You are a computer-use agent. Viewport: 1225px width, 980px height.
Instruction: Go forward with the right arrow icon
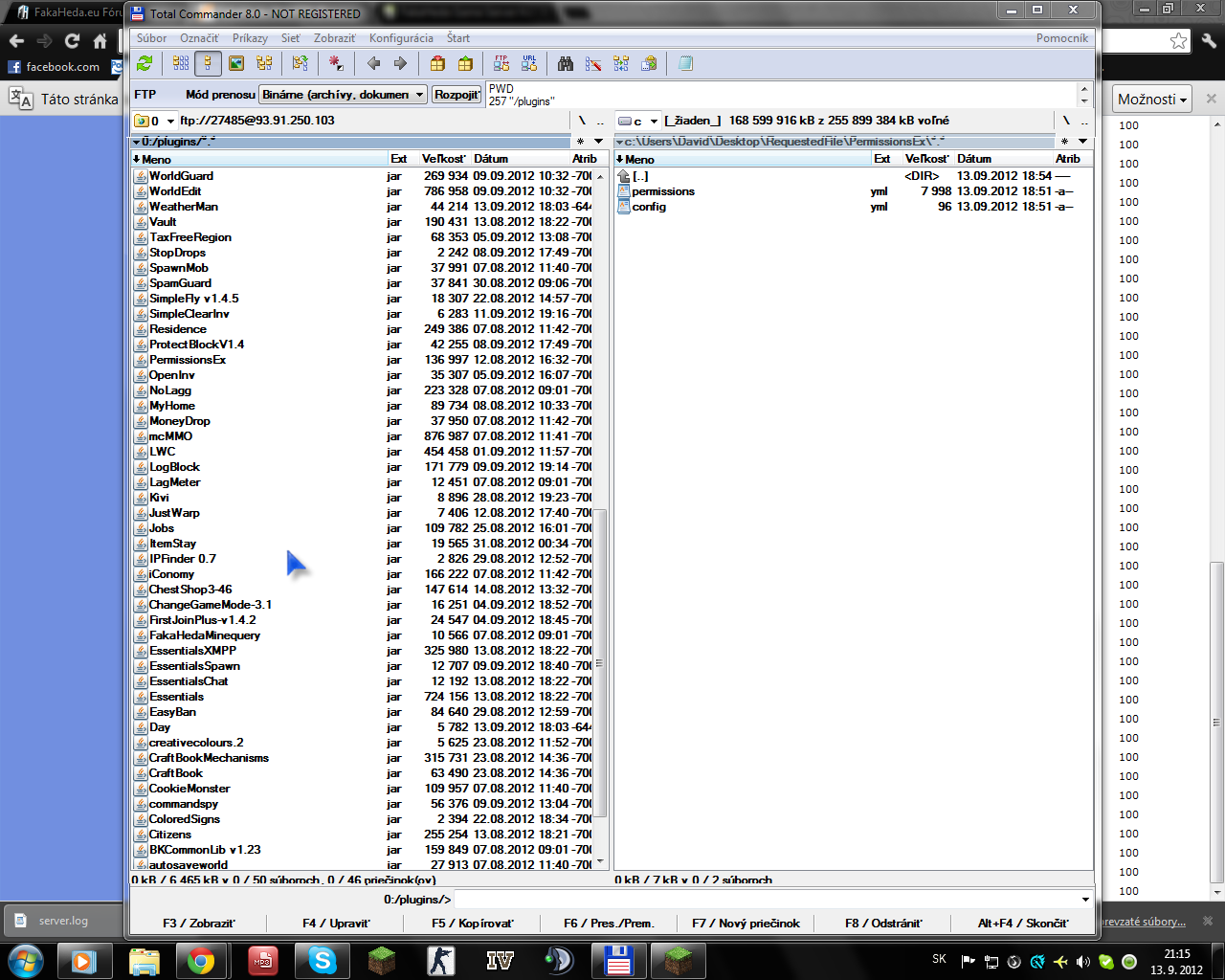(400, 64)
